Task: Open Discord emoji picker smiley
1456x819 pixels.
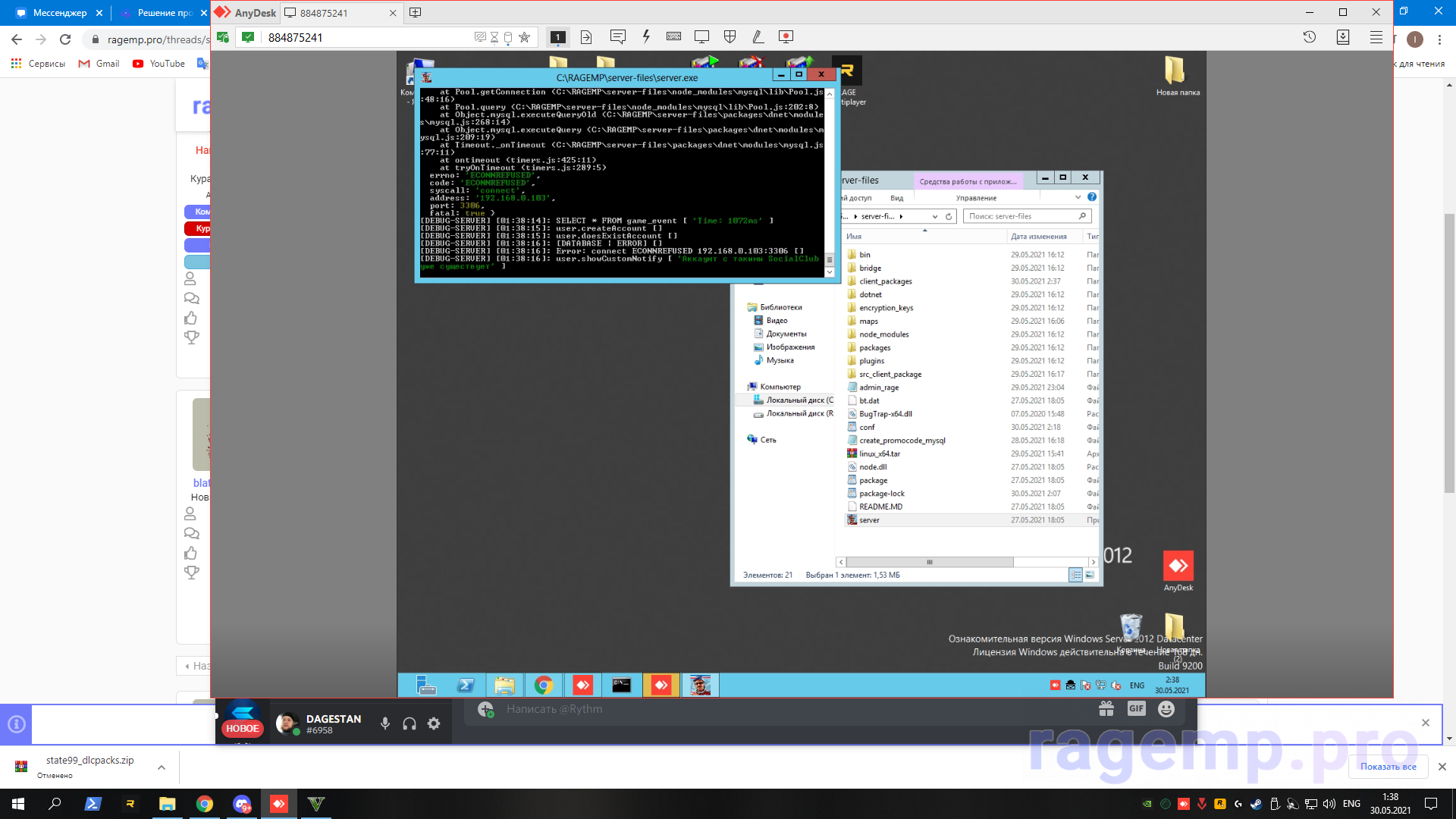Action: pos(1166,709)
